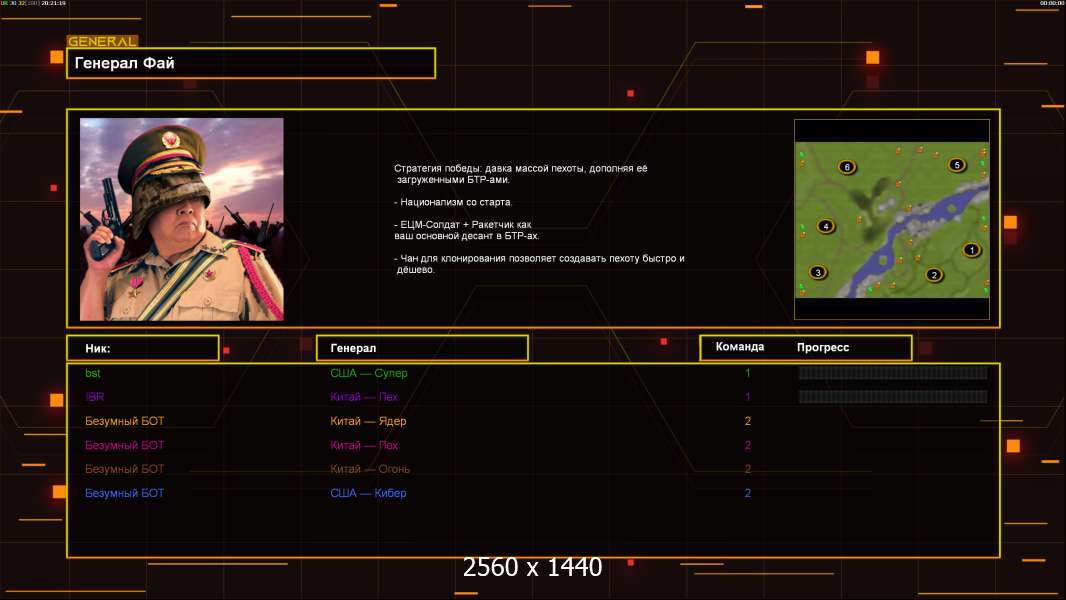Click the loading progress bar for bst
The height and width of the screenshot is (600, 1066).
tap(892, 373)
